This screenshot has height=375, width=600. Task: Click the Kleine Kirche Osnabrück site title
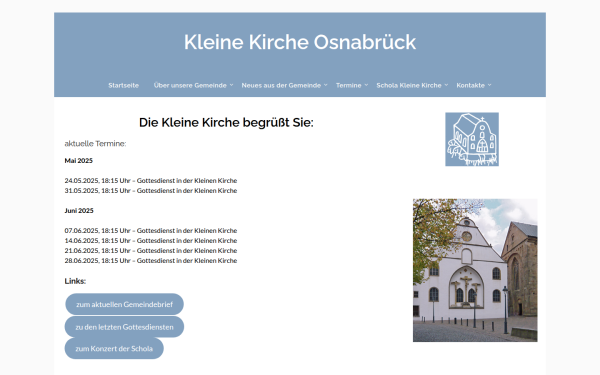tap(300, 42)
